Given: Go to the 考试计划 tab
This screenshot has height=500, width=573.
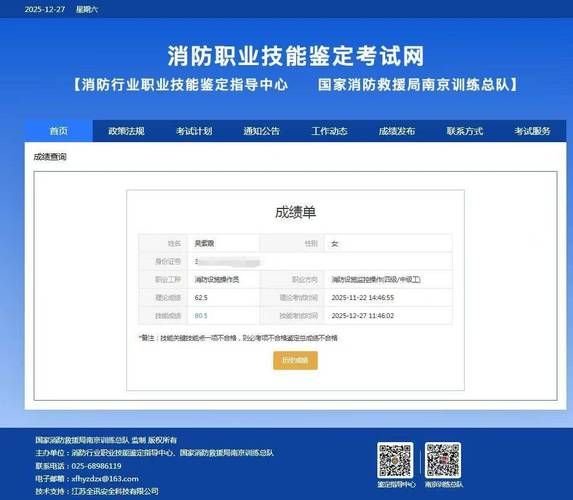Looking at the screenshot, I should tap(194, 131).
